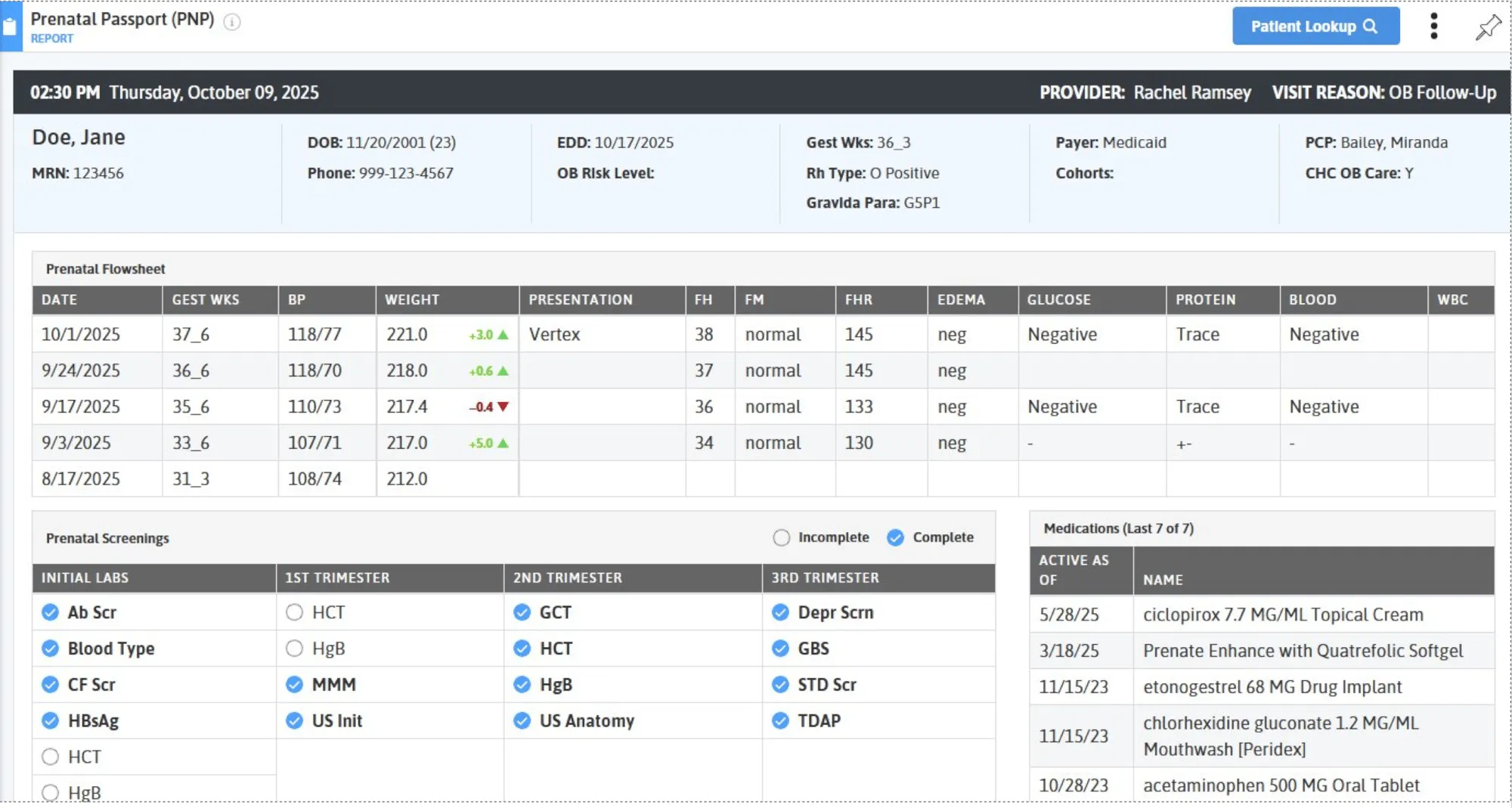1512x808 pixels.
Task: Toggle the 1st trimester HgB circle
Action: point(294,649)
